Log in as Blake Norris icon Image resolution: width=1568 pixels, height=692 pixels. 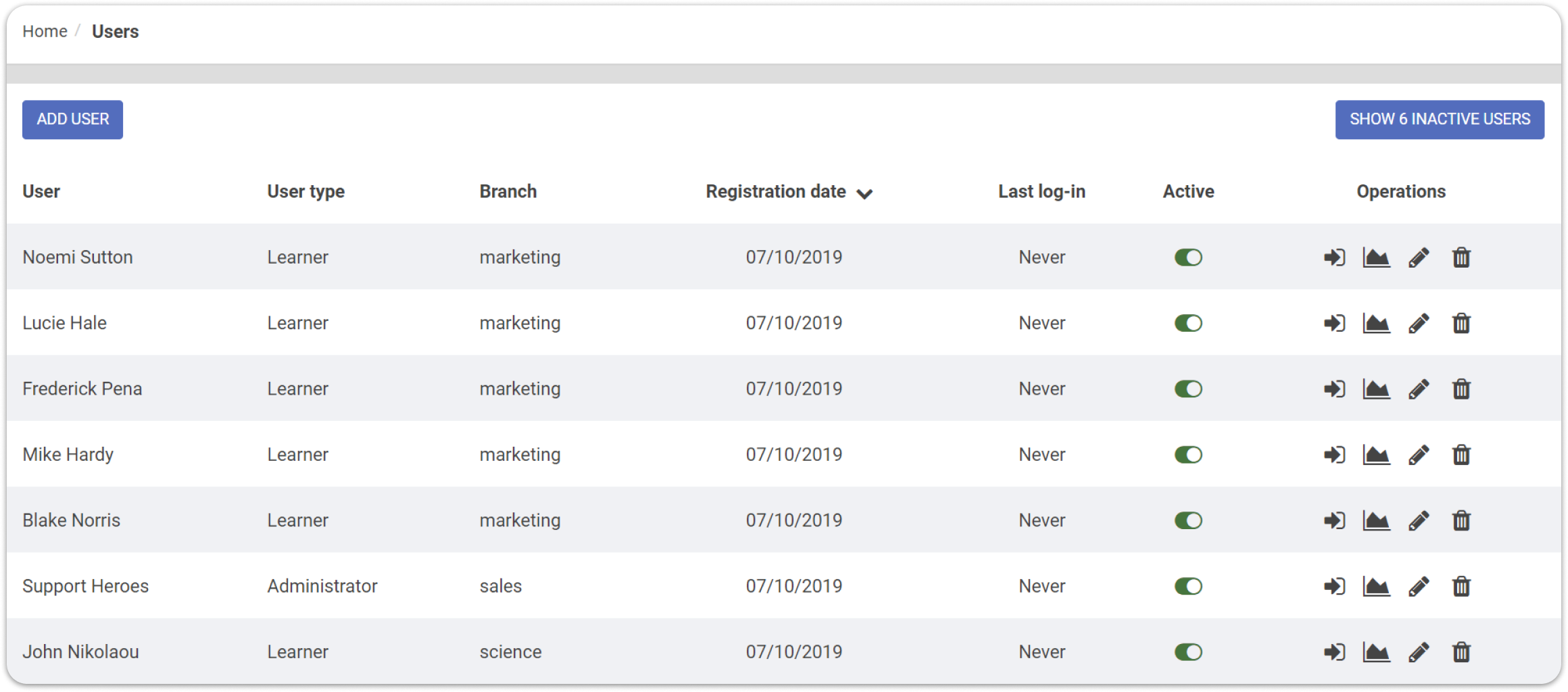1334,520
